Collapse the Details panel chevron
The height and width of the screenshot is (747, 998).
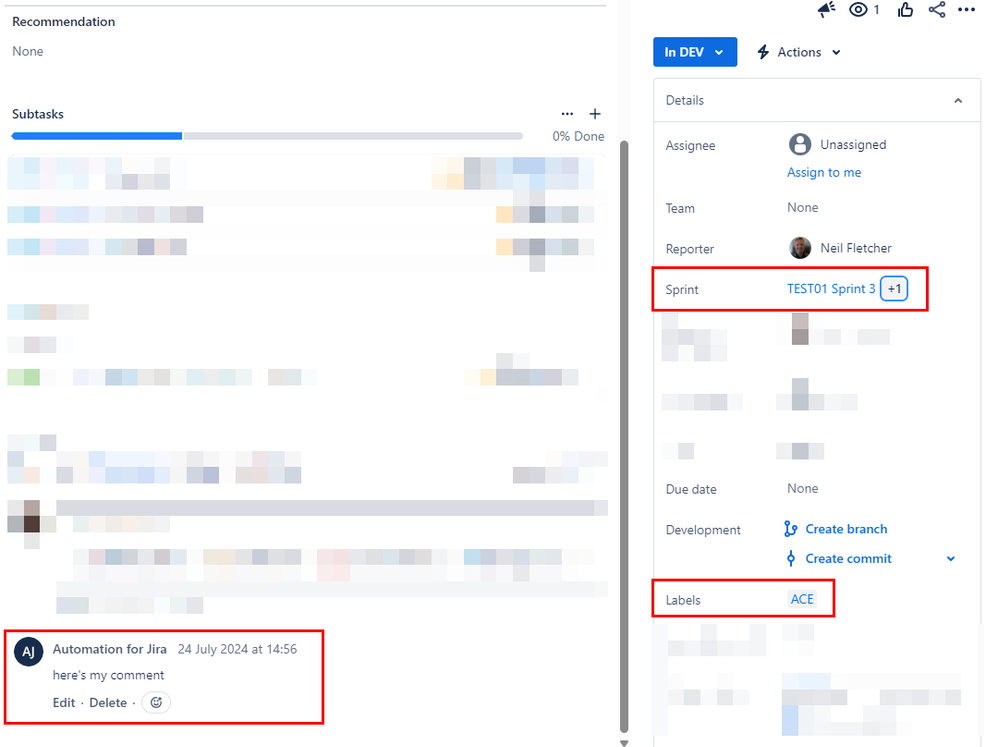958,101
